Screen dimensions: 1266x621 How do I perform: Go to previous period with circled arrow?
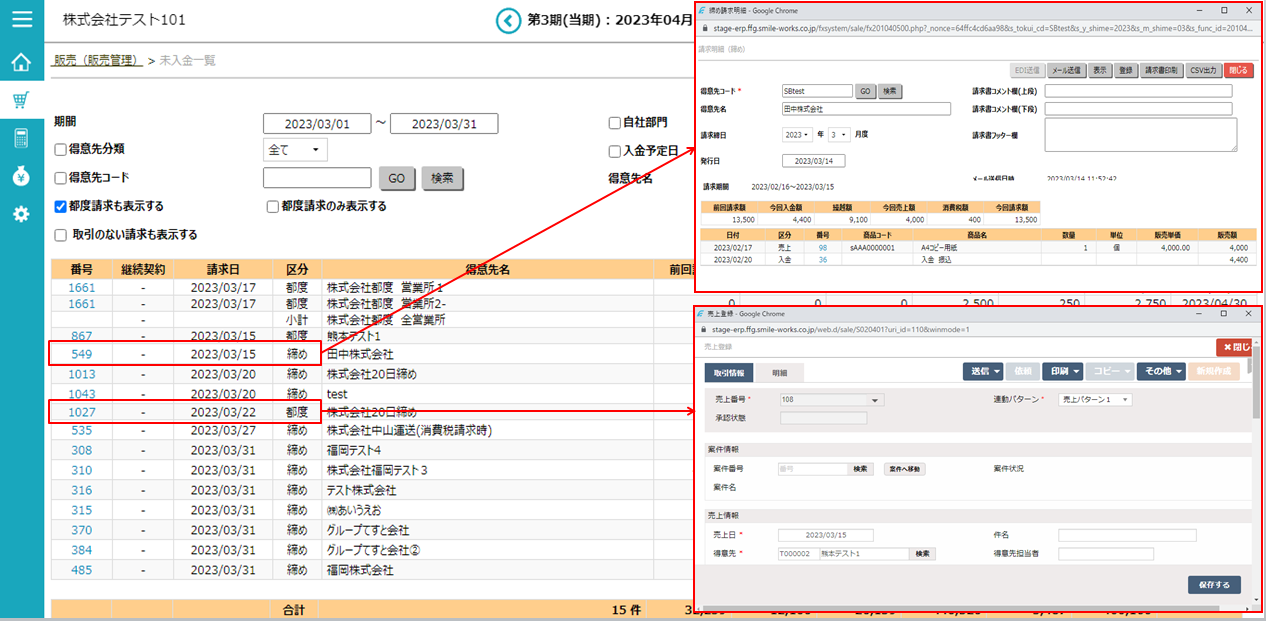click(x=510, y=20)
